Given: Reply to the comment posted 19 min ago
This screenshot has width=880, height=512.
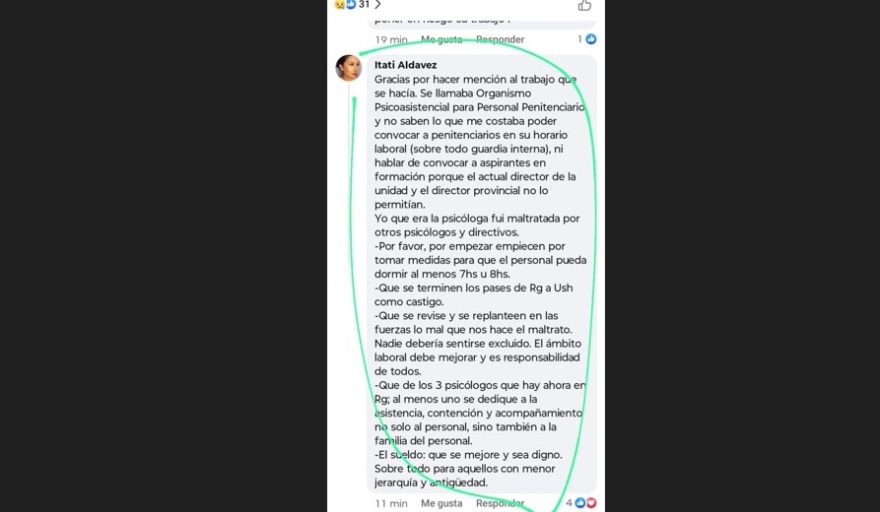Looking at the screenshot, I should point(500,40).
